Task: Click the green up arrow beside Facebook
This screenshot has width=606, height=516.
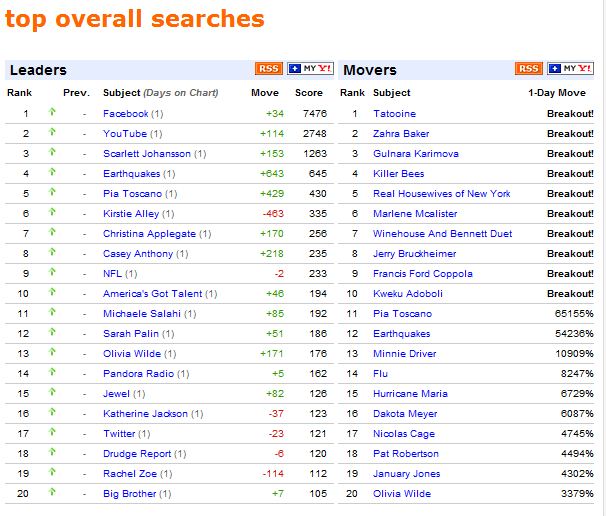Action: [52, 112]
